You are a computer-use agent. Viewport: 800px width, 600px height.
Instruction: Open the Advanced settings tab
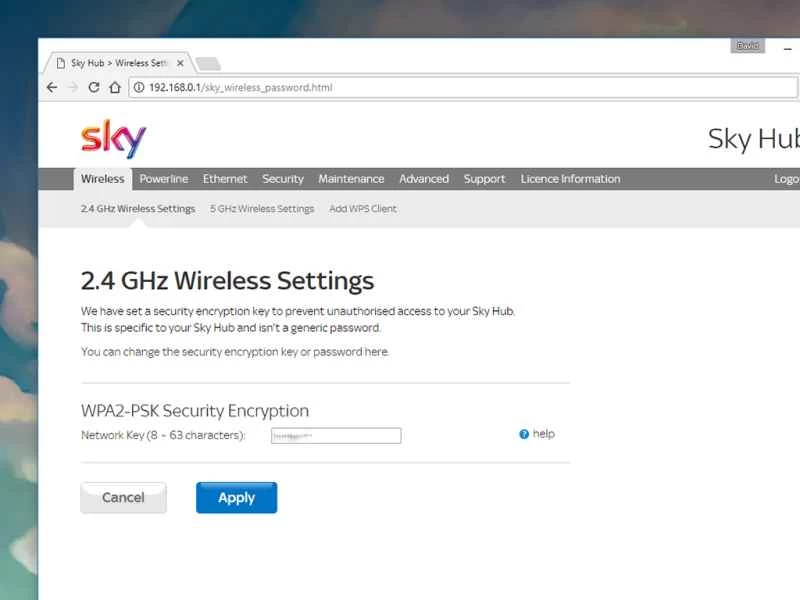[x=424, y=179]
